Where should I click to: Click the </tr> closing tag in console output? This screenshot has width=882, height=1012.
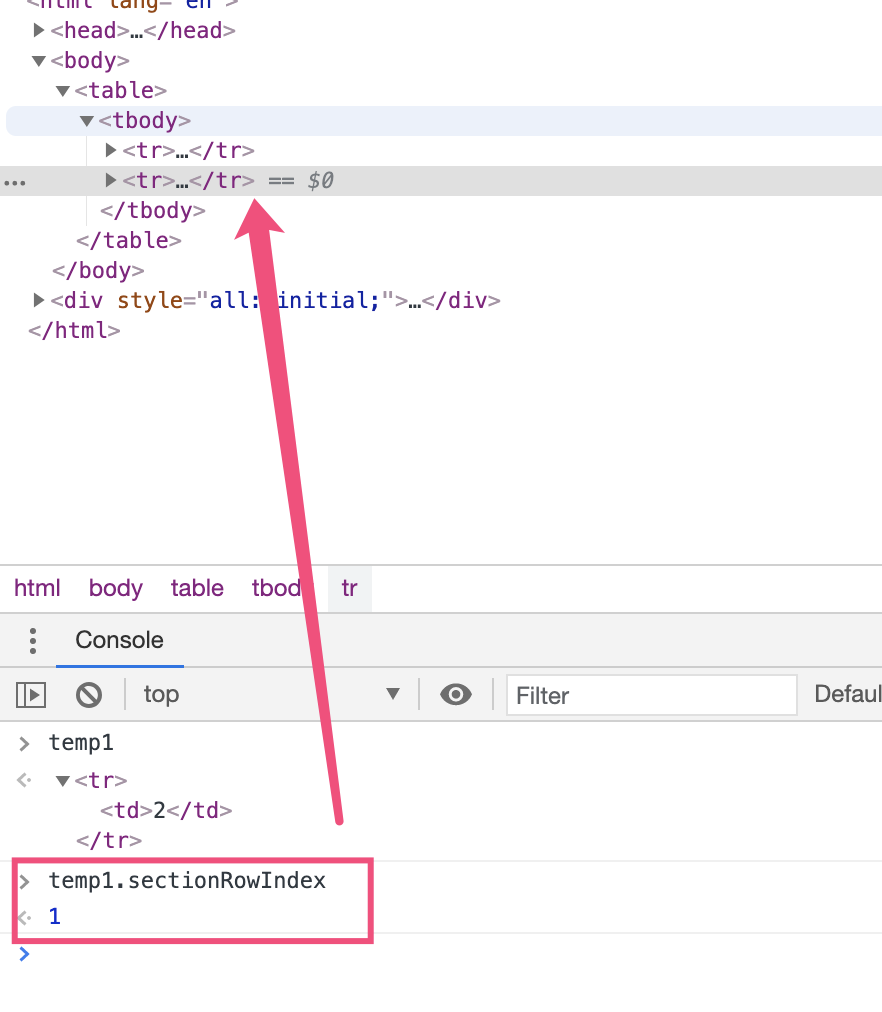[x=108, y=840]
